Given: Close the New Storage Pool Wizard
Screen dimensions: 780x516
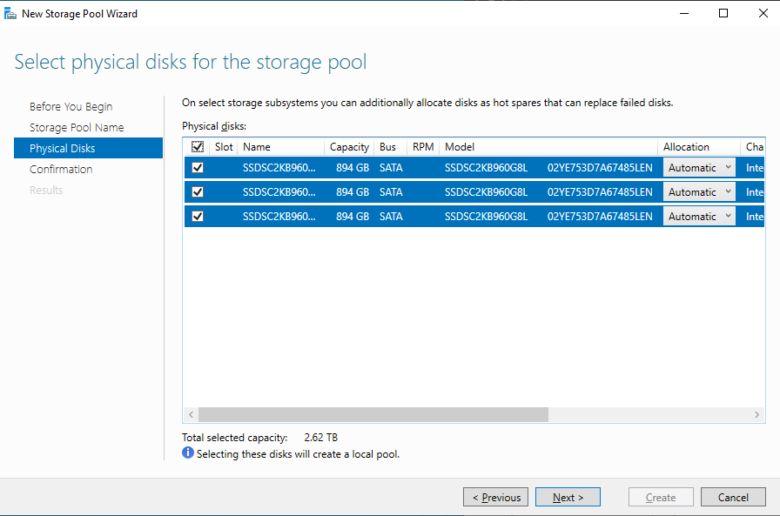Looking at the screenshot, I should coord(763,13).
